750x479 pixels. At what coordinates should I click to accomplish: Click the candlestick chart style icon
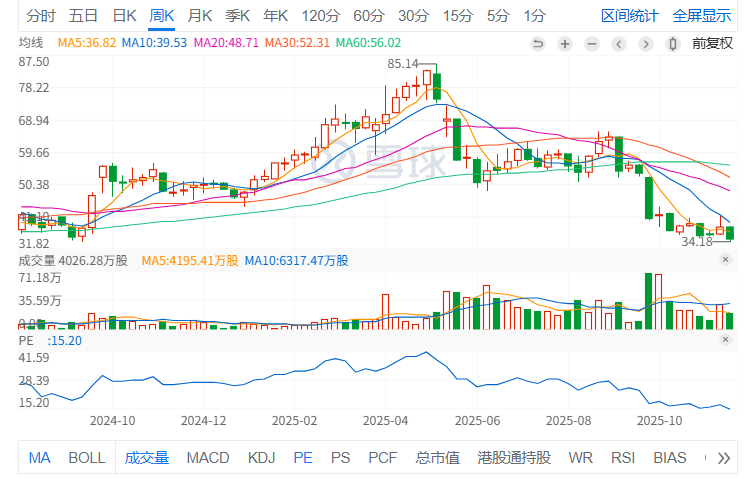pos(673,43)
